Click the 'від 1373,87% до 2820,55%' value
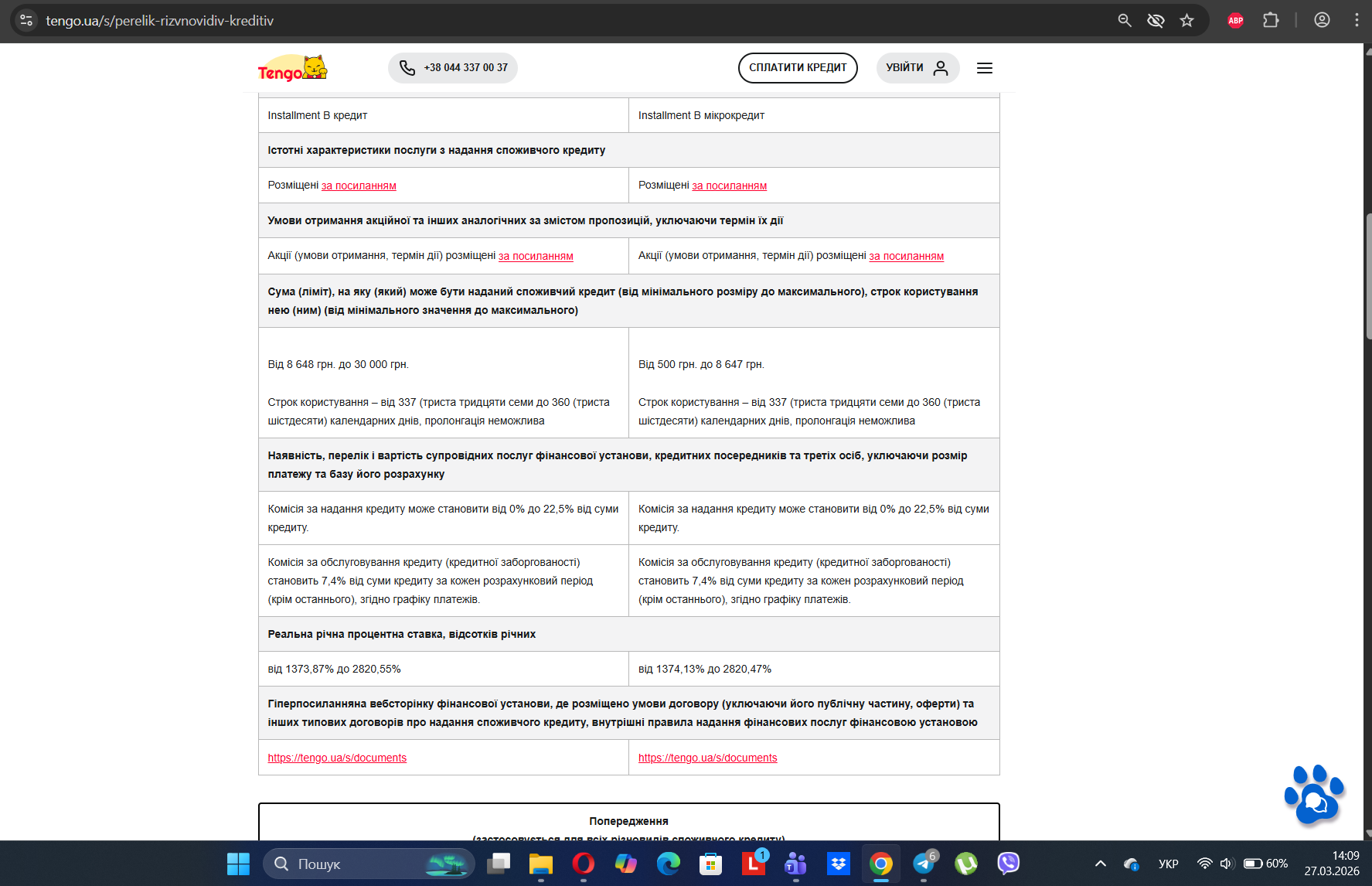The width and height of the screenshot is (1372, 886). point(335,669)
